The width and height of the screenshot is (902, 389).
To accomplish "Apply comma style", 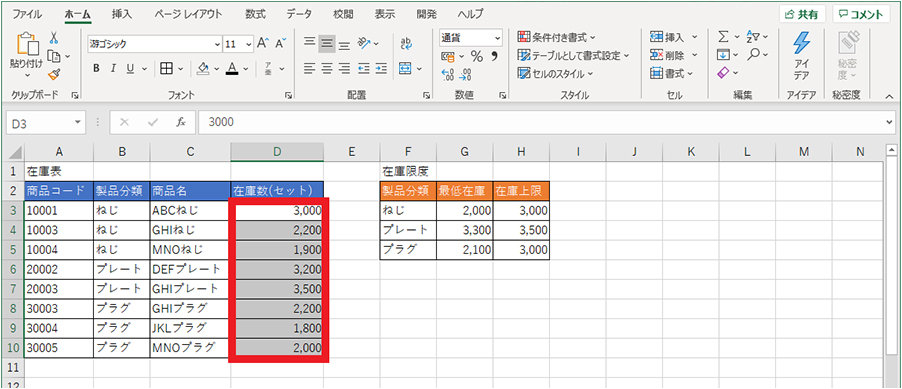I will tap(494, 56).
